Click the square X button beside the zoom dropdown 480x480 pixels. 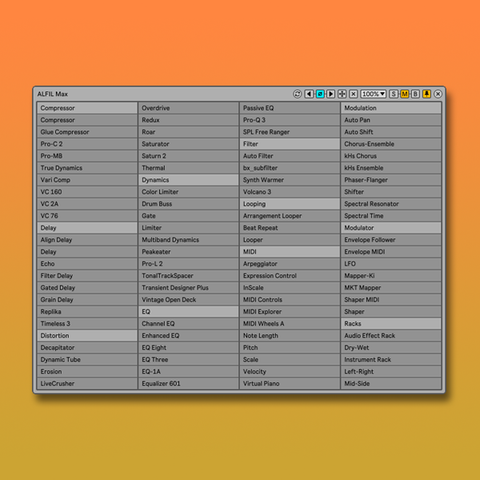pyautogui.click(x=354, y=94)
